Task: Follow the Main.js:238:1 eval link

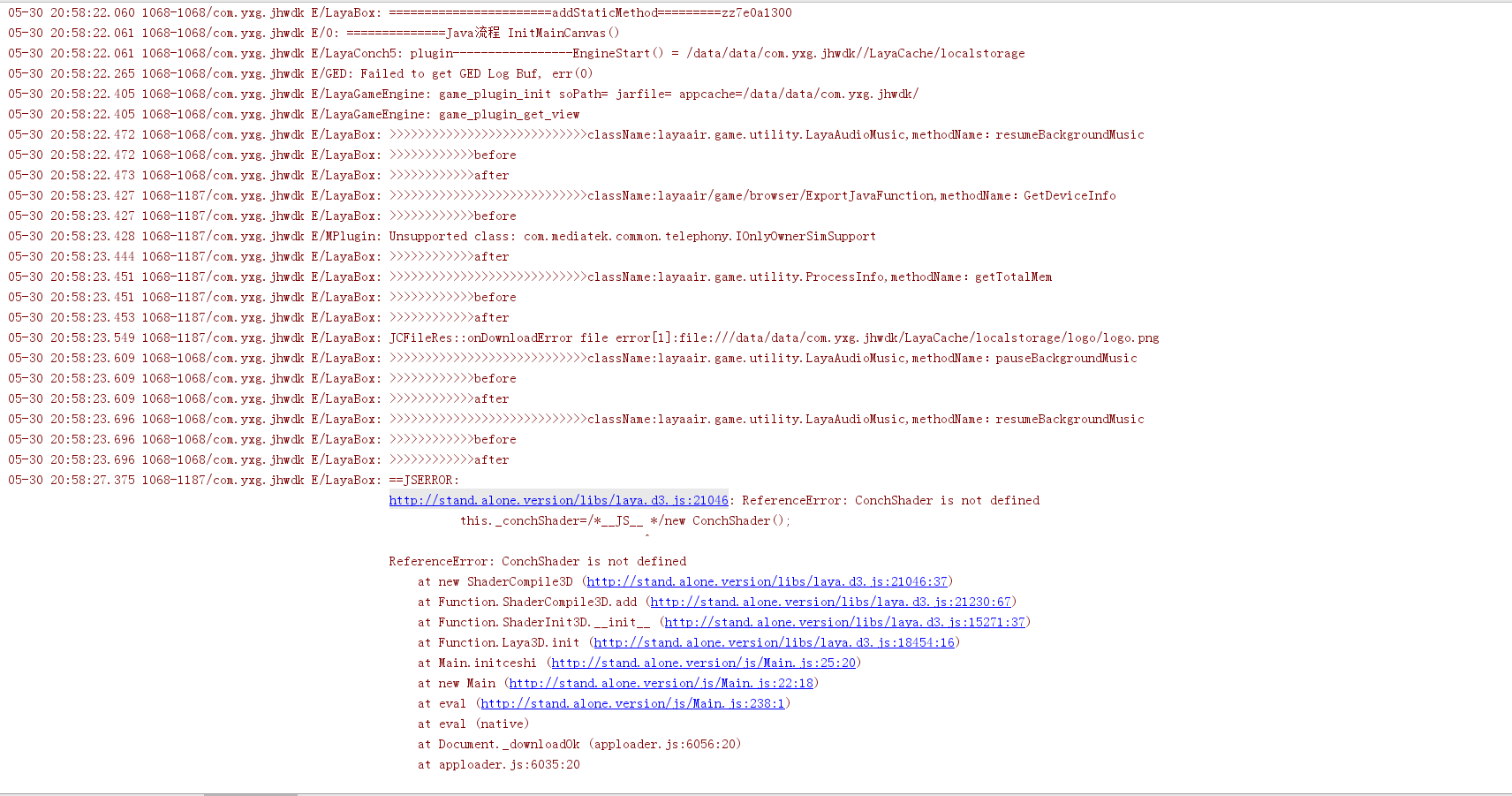Action: (632, 704)
